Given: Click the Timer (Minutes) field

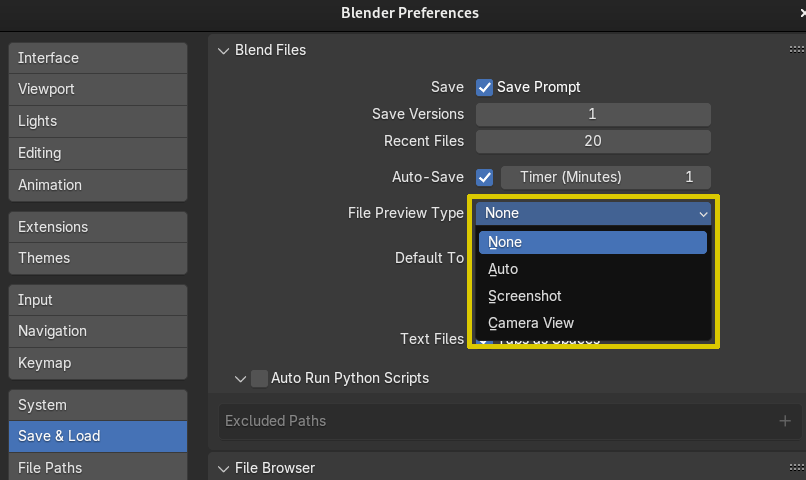Looking at the screenshot, I should (x=606, y=177).
